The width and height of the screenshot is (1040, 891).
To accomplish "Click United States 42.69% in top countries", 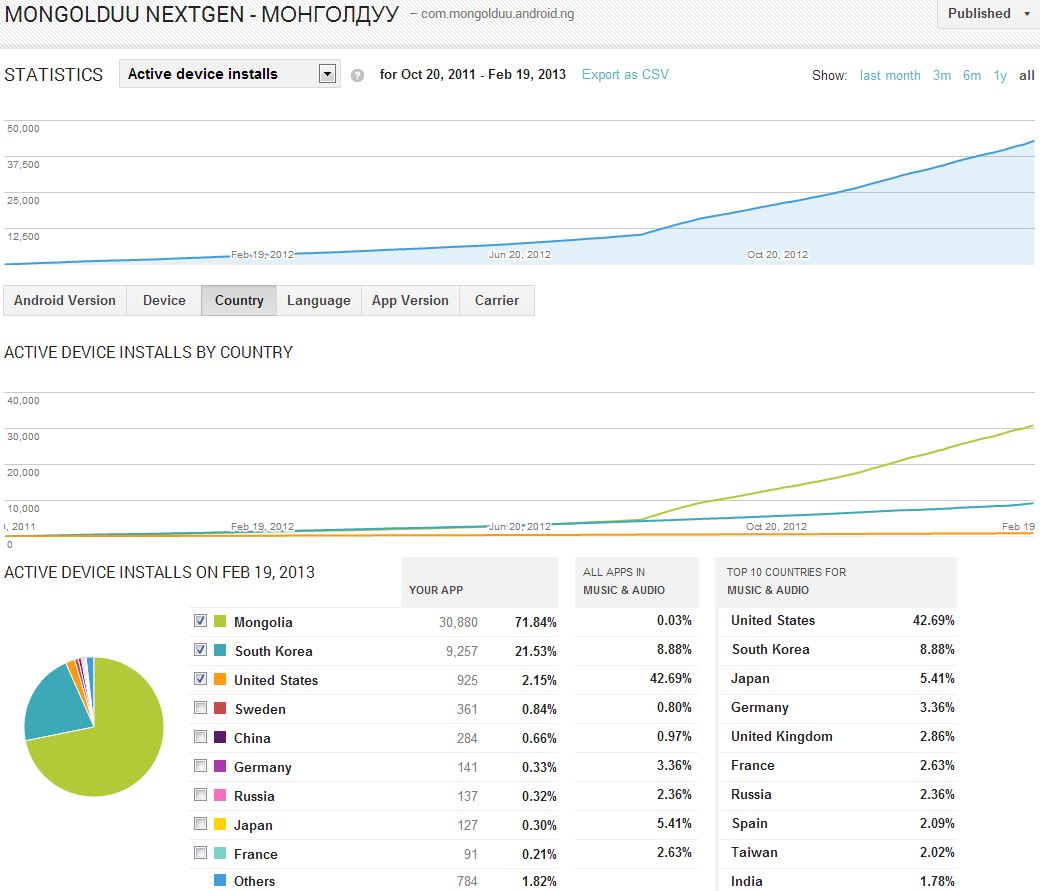I will [x=933, y=620].
